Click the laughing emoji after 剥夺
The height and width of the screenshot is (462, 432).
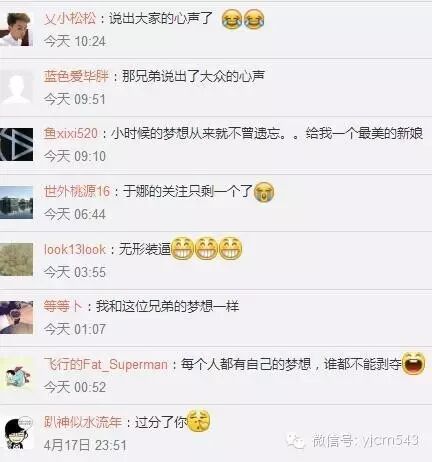click(414, 363)
